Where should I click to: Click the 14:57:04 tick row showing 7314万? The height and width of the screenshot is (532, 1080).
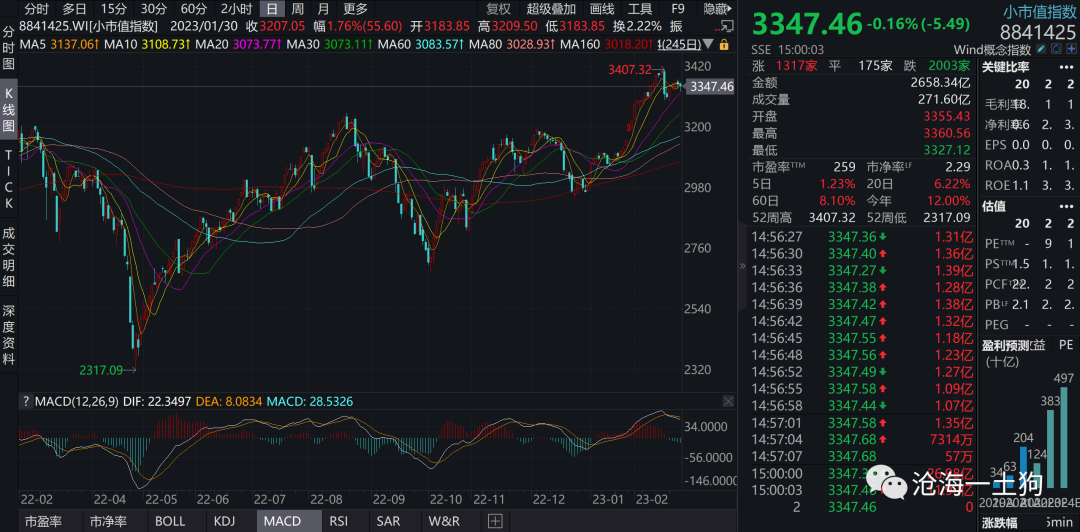861,439
